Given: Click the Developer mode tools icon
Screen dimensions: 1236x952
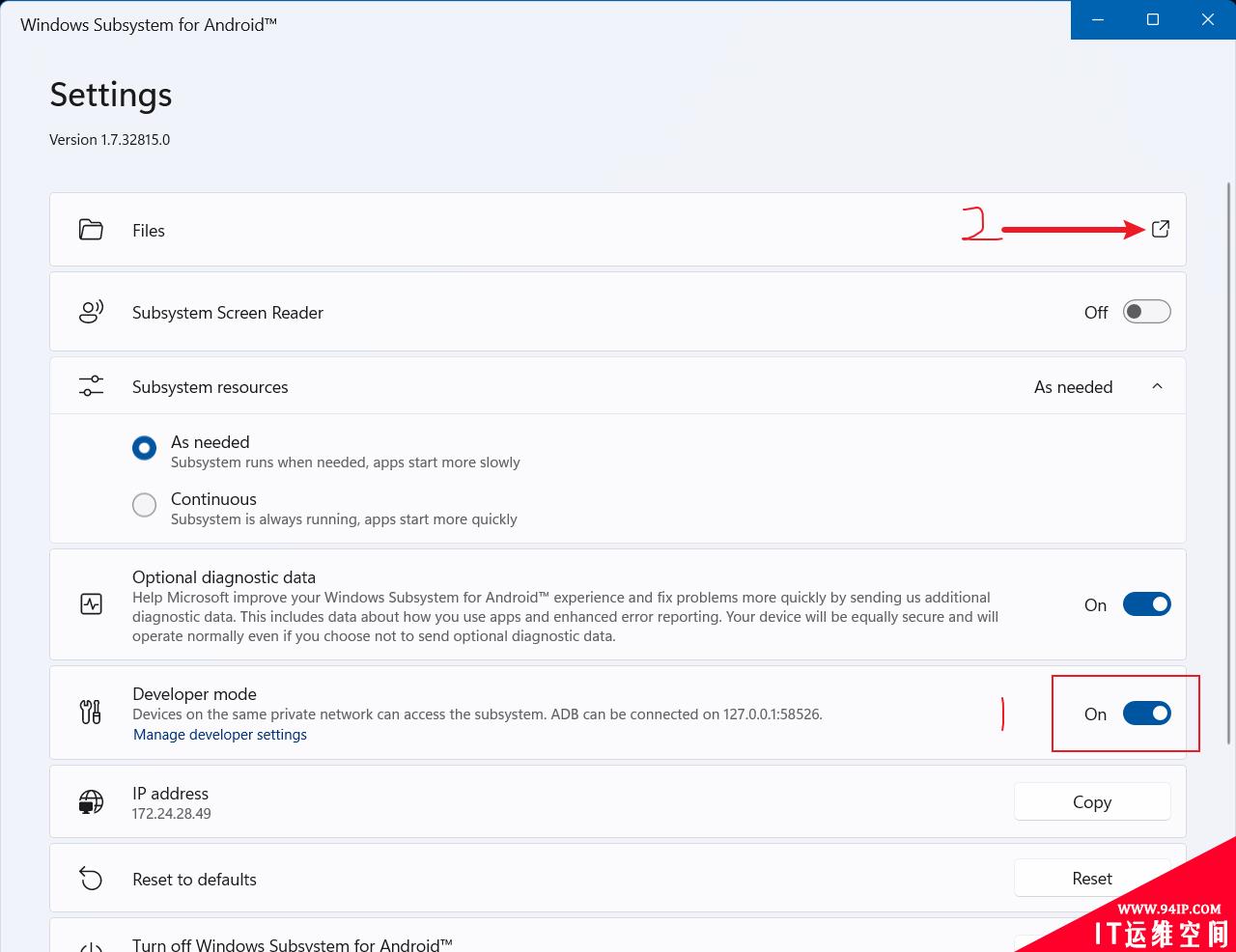Looking at the screenshot, I should (91, 713).
